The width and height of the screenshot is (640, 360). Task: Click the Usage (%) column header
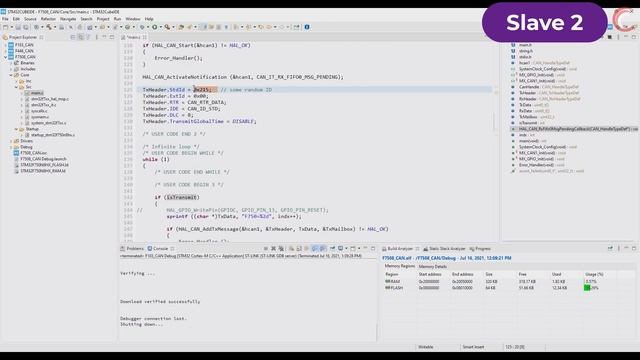pyautogui.click(x=594, y=274)
